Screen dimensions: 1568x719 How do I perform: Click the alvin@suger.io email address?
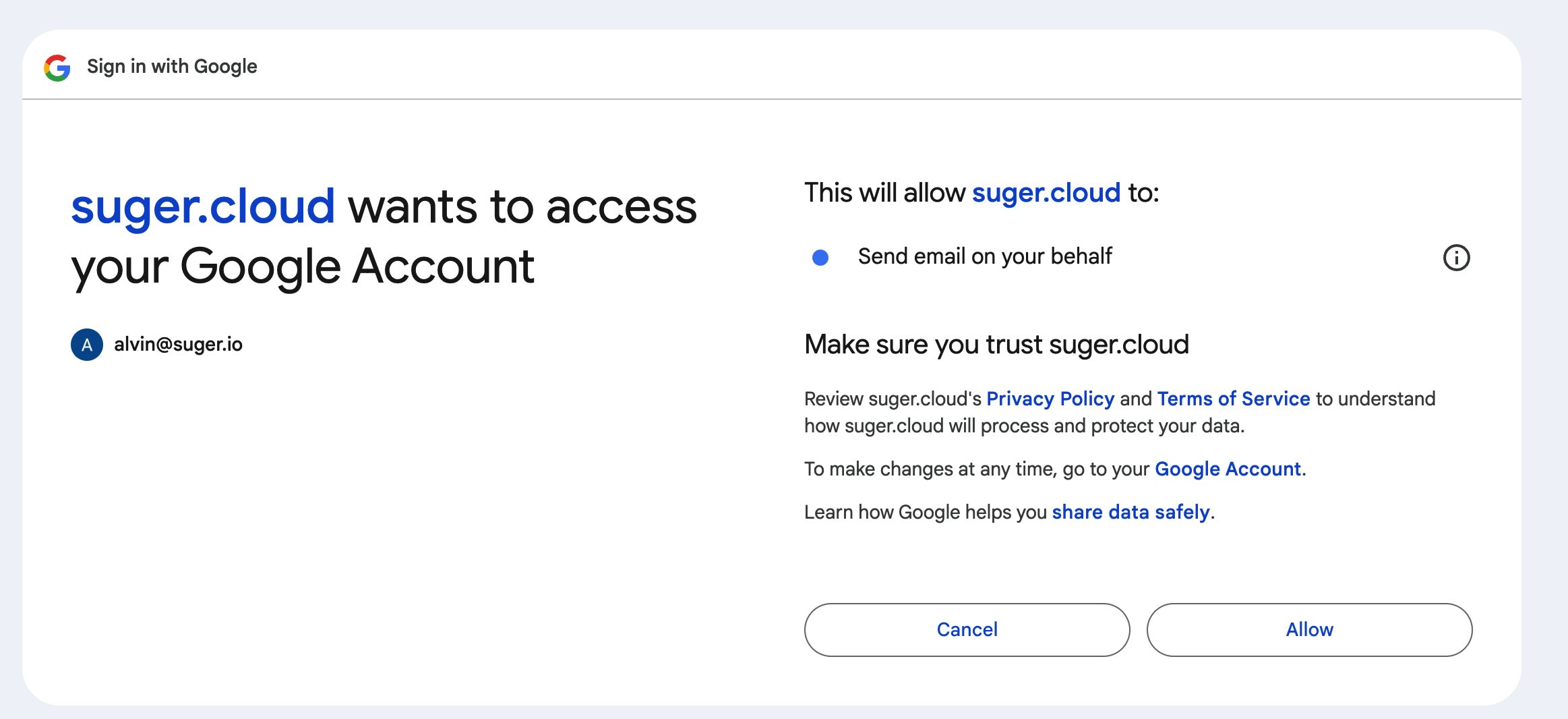178,345
